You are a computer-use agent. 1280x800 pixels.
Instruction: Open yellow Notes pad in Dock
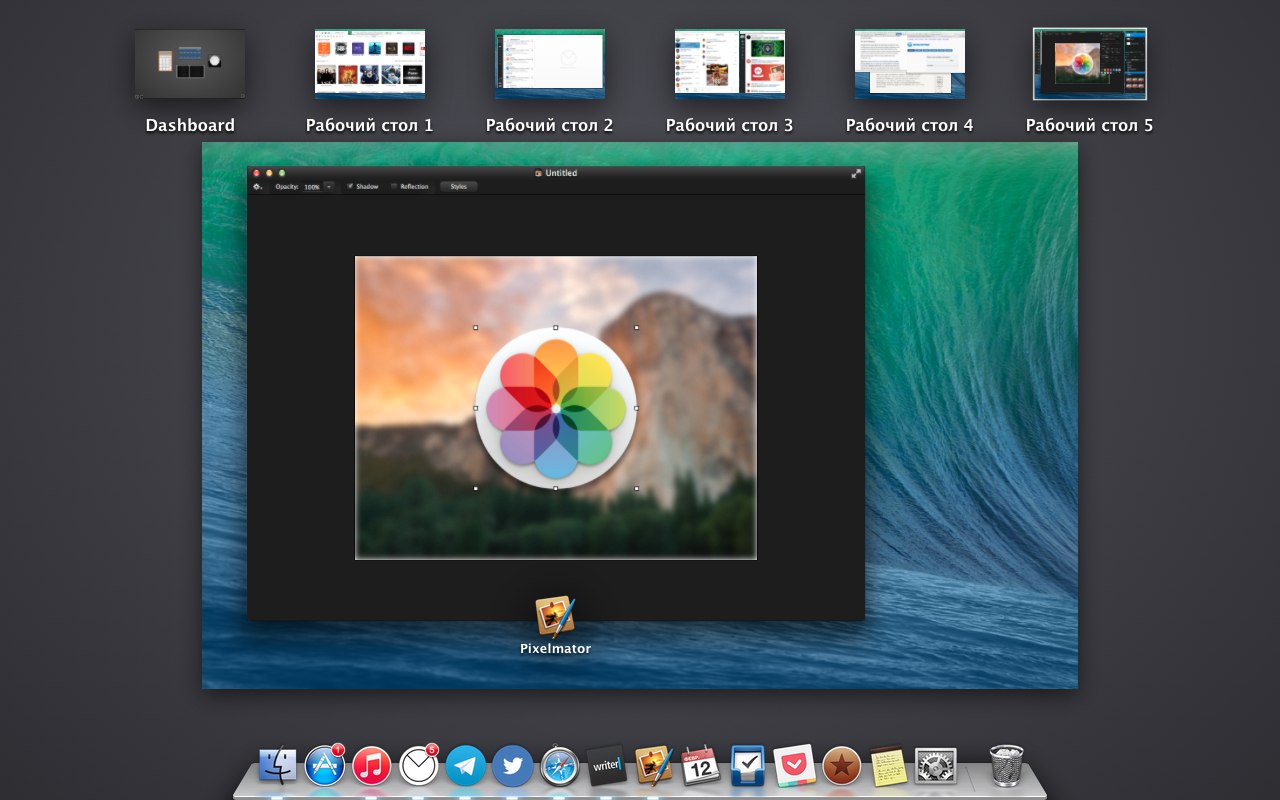pos(888,766)
